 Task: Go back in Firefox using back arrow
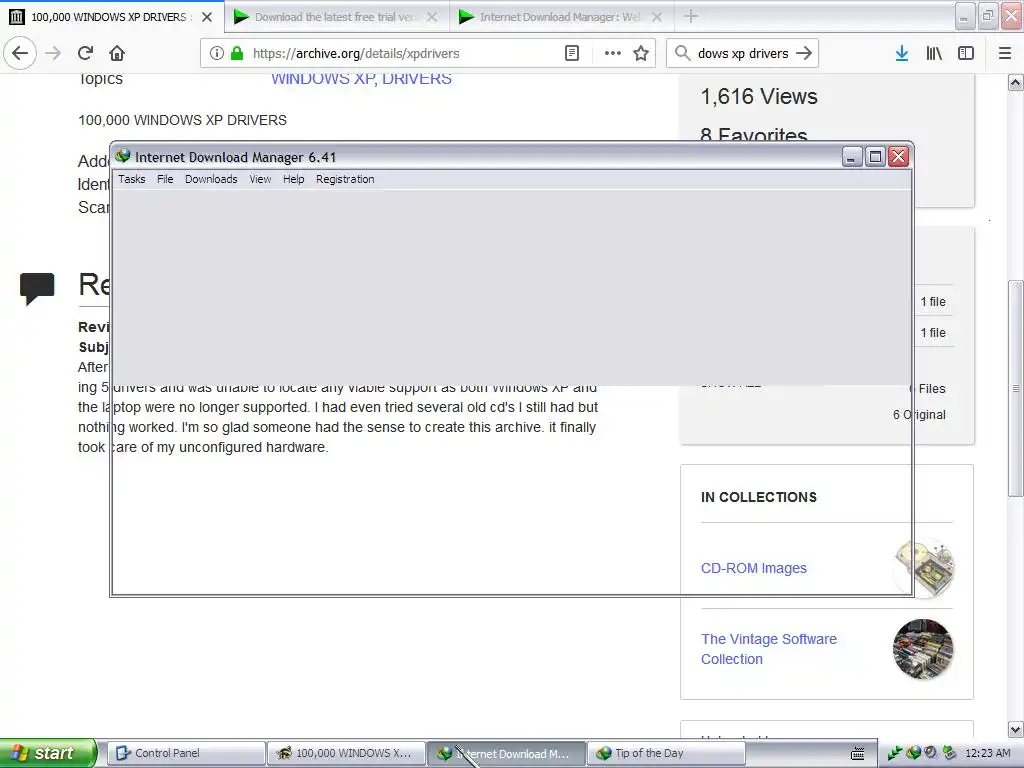tap(20, 53)
